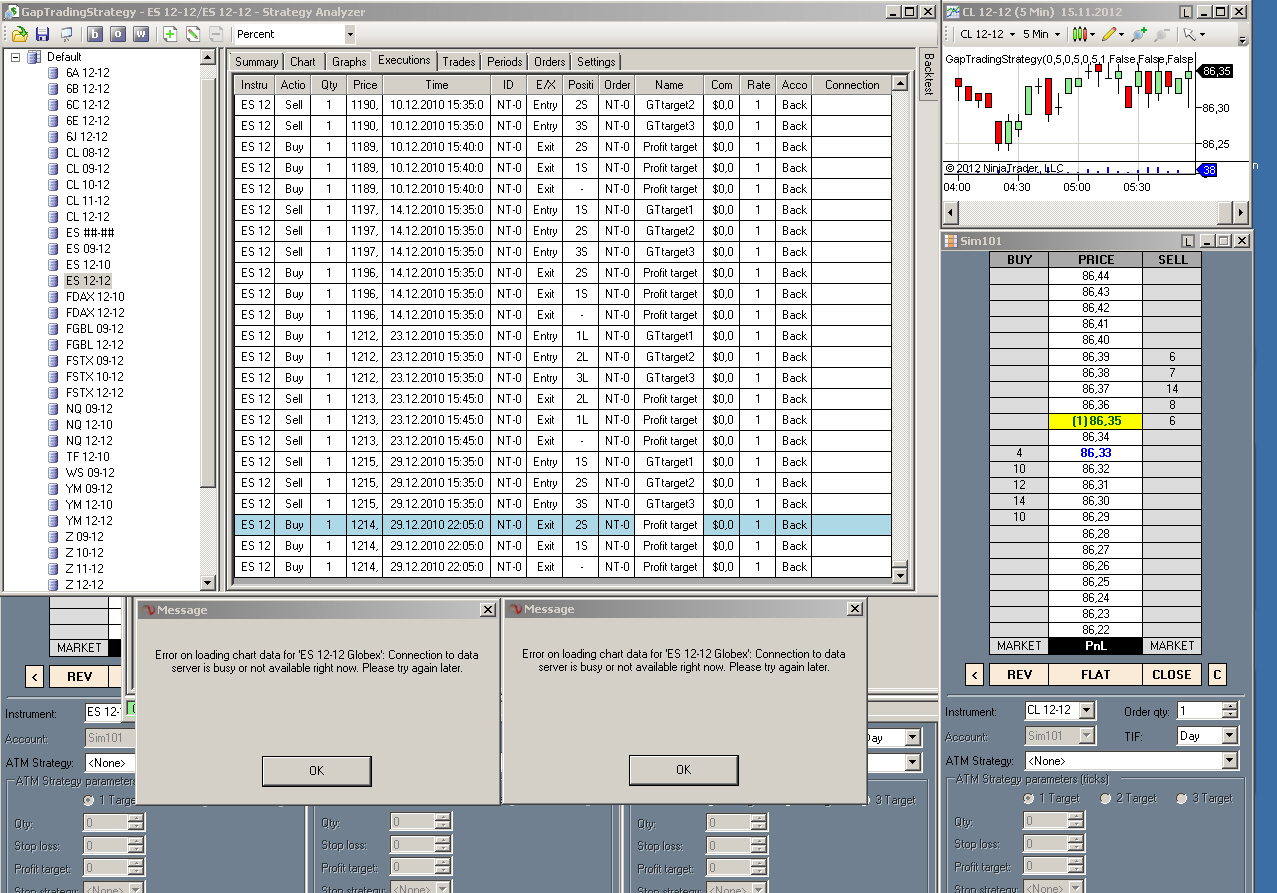Click the Save floppy disk icon
The image size is (1277, 893).
(42, 34)
